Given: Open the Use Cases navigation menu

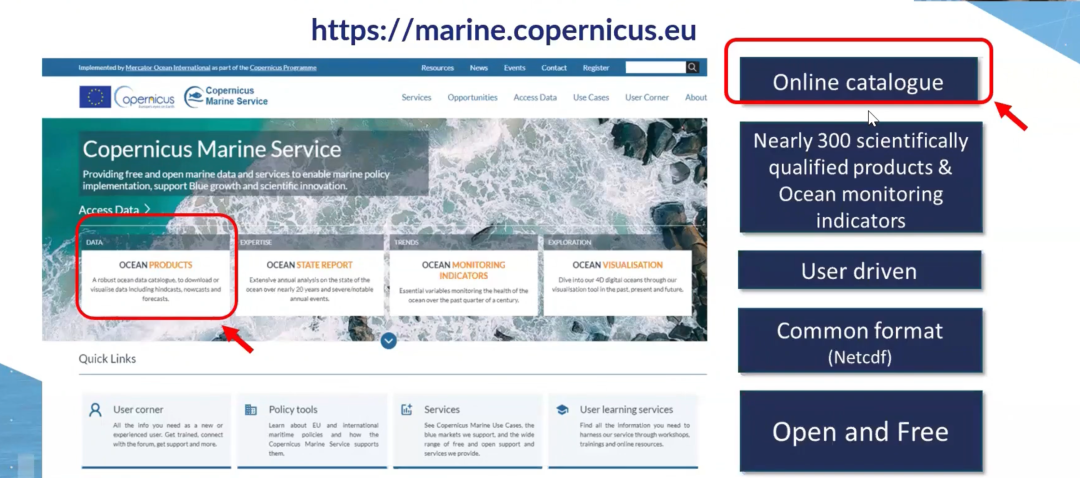Looking at the screenshot, I should [x=590, y=98].
